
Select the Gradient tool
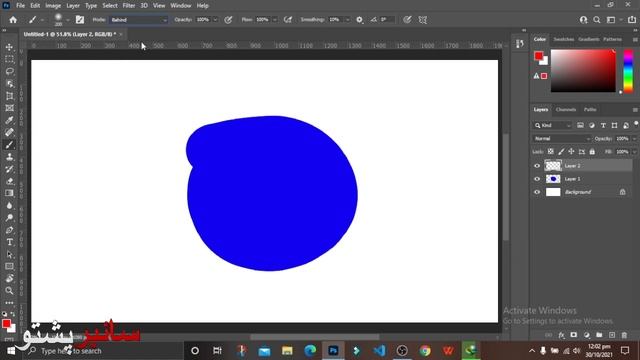(9, 193)
